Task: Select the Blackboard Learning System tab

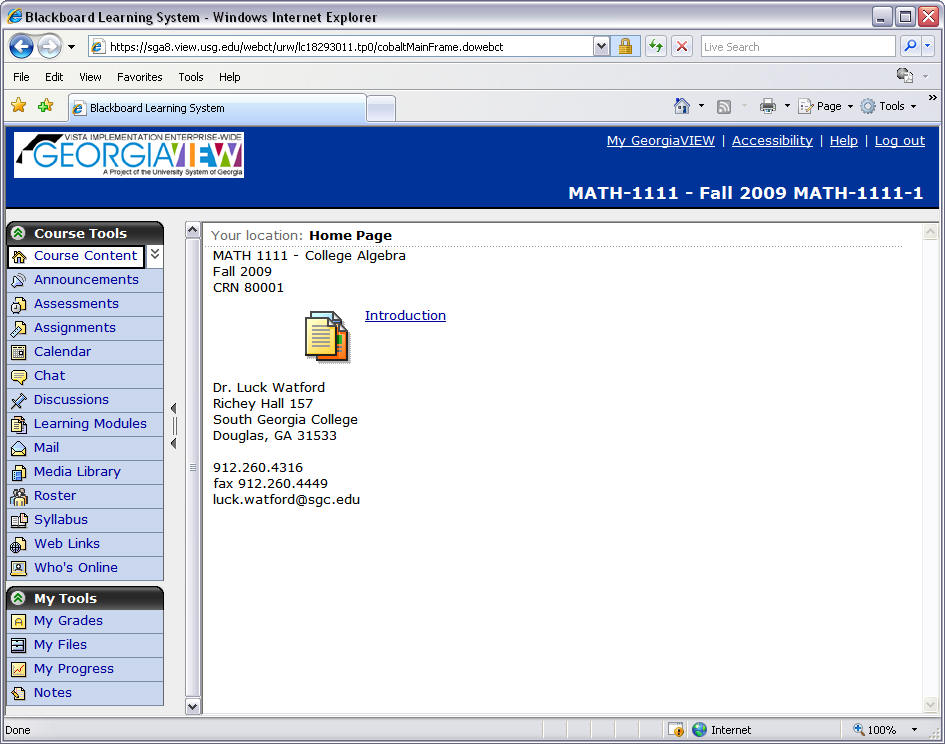Action: 217,108
